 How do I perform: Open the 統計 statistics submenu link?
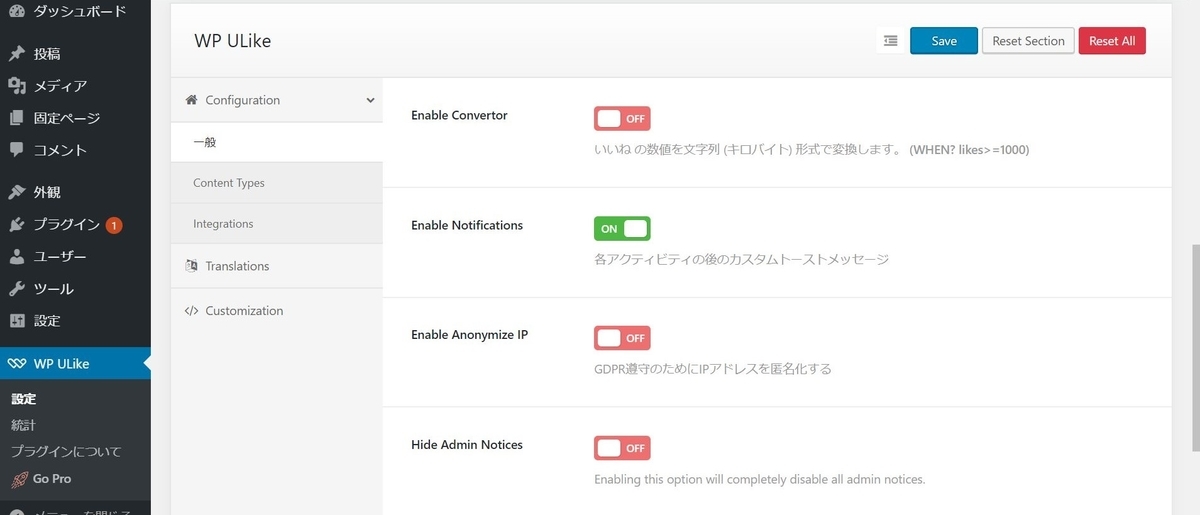(23, 425)
